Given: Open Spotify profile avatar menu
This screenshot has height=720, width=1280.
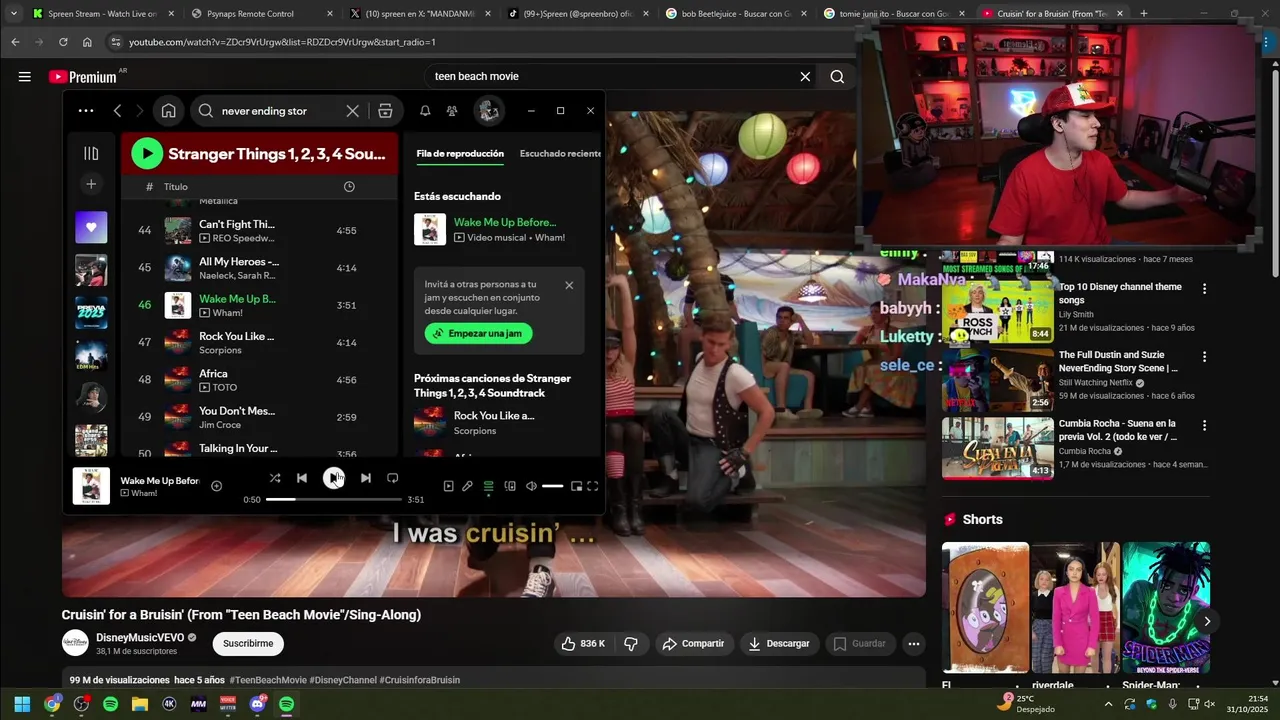Looking at the screenshot, I should (x=489, y=111).
